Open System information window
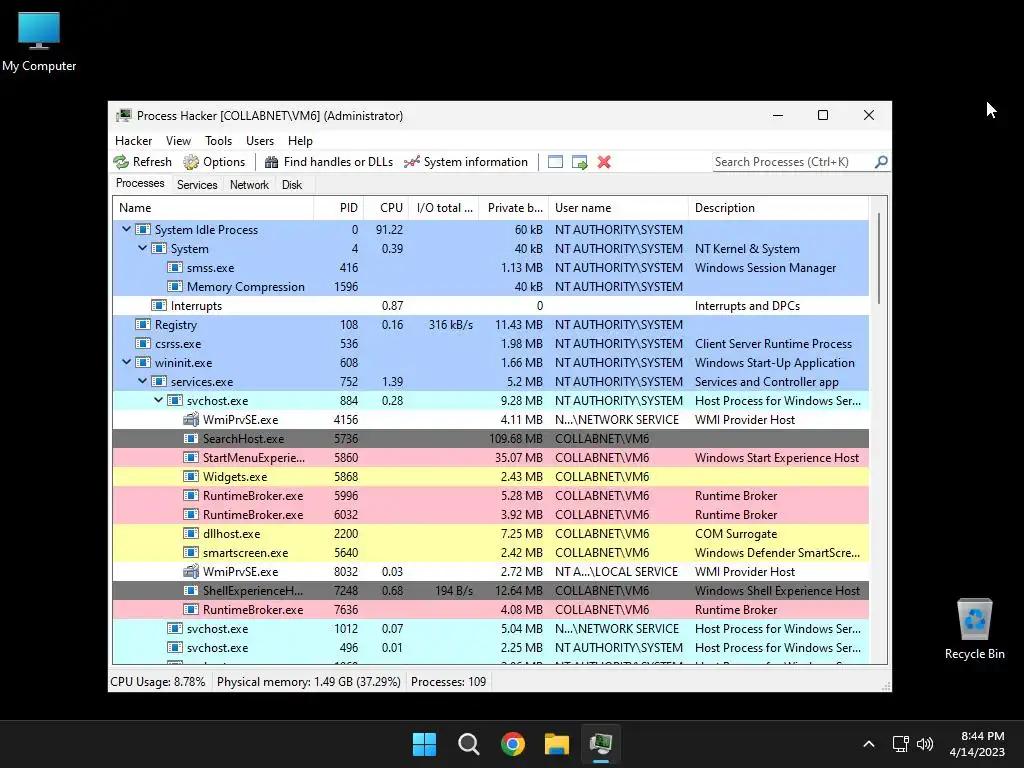 pos(466,162)
